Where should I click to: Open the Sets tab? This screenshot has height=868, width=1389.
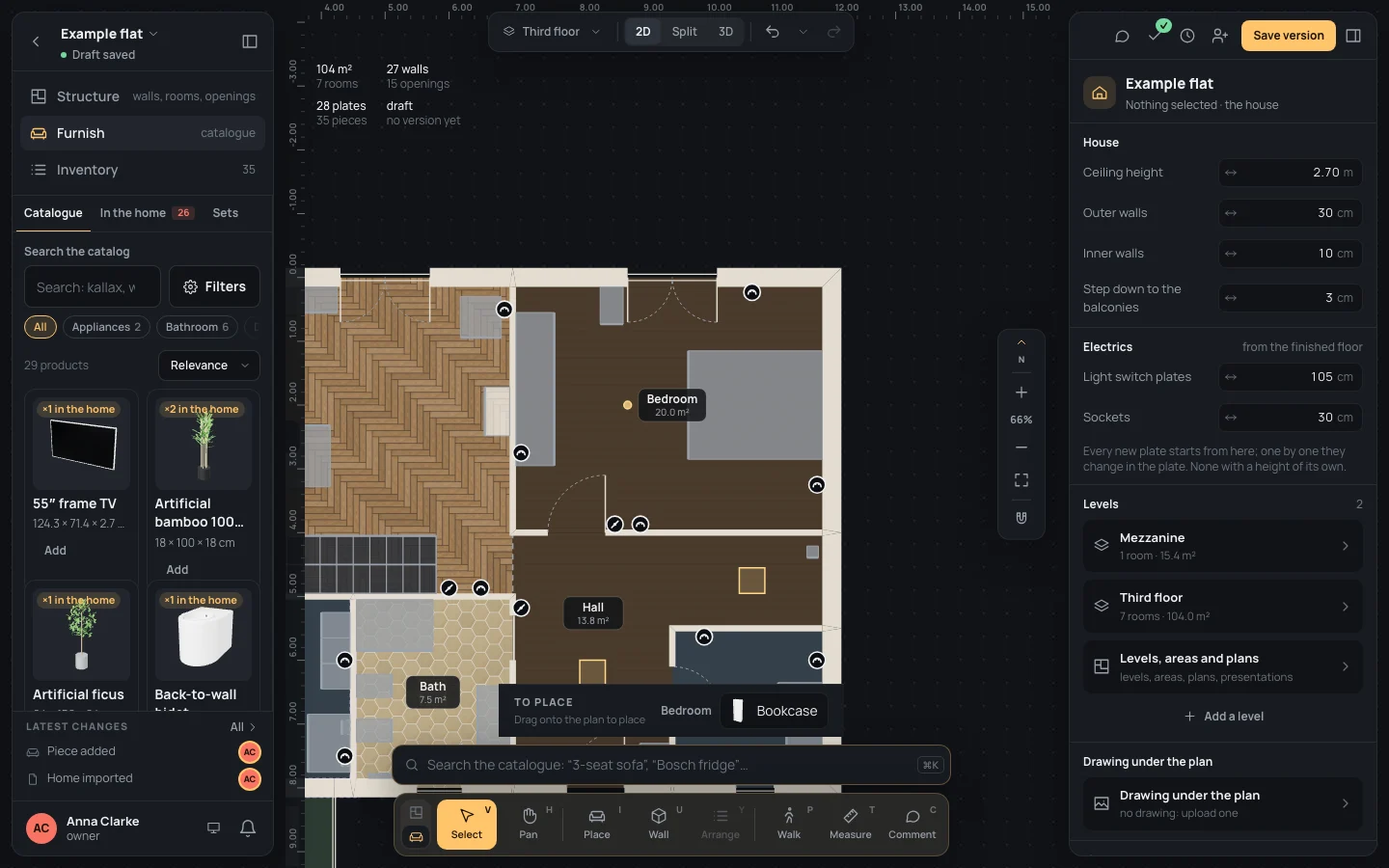tap(226, 213)
